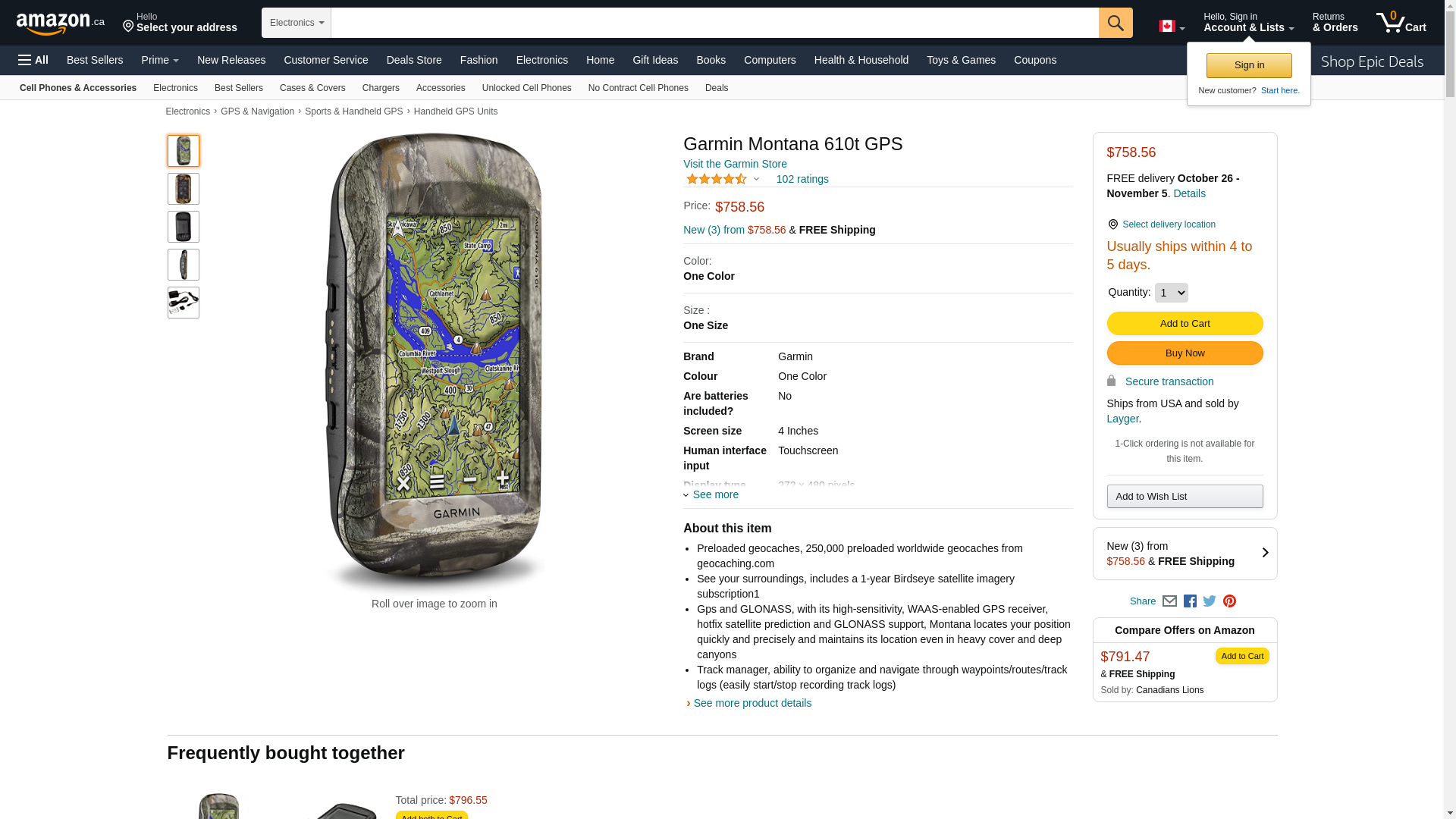The image size is (1456, 819).
Task: Share product on Facebook
Action: pos(1190,601)
